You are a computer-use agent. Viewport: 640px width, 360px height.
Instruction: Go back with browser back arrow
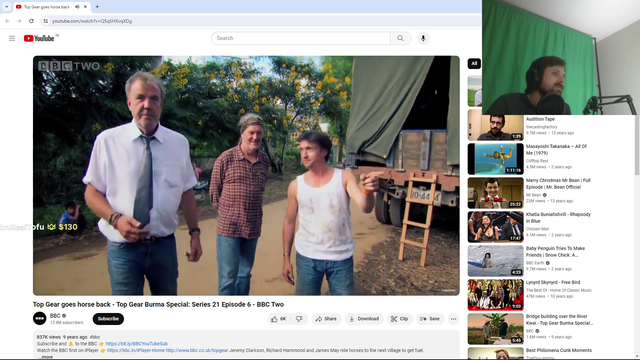point(7,21)
